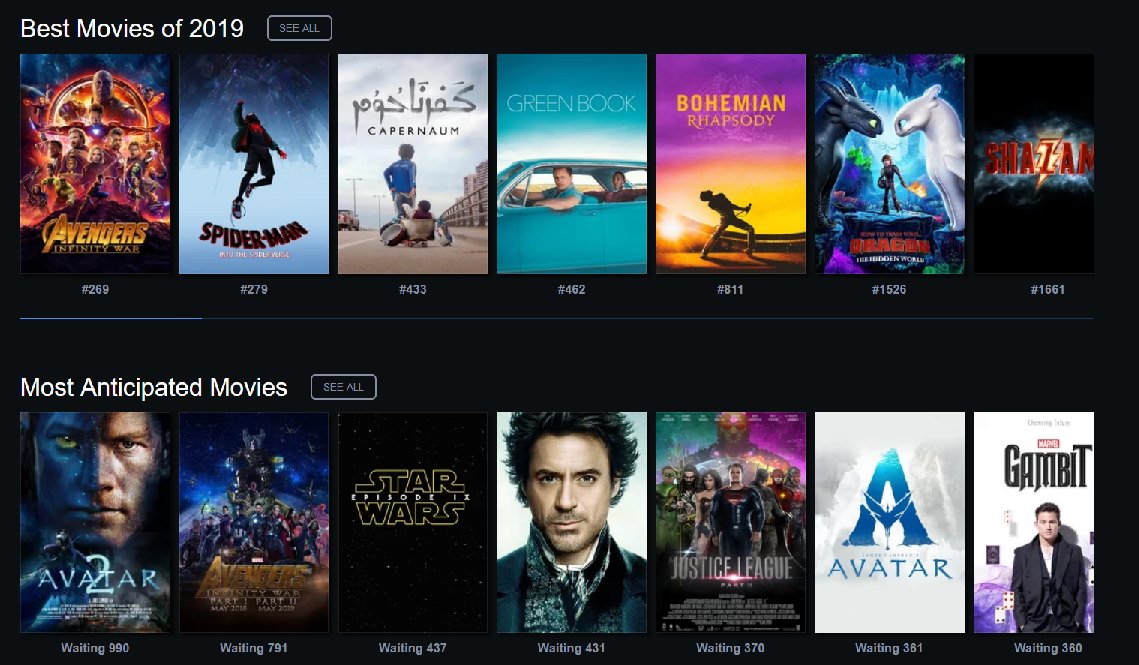Open the Spider-Man Into the Spider-Verse poster
This screenshot has height=665, width=1139.
pos(254,164)
